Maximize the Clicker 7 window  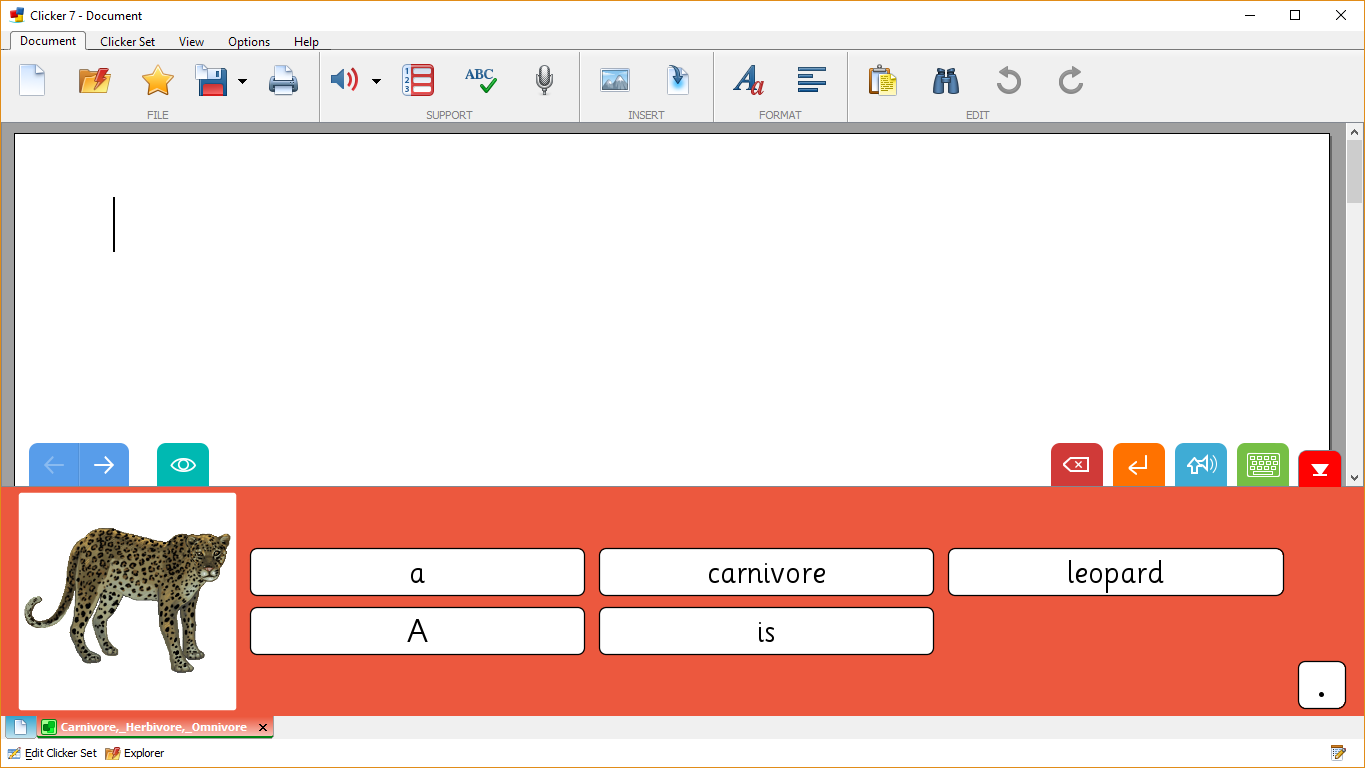click(1295, 15)
